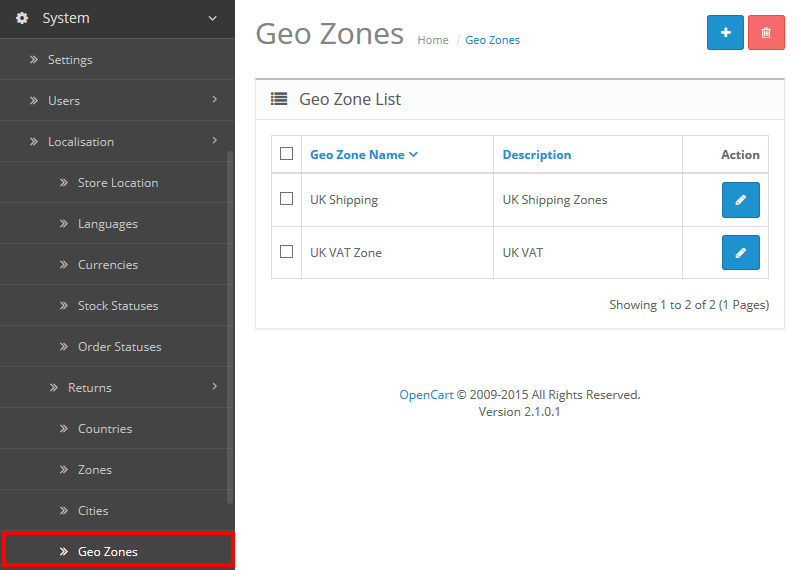The image size is (800, 570).
Task: Collapse the System menu chevron
Action: point(211,18)
